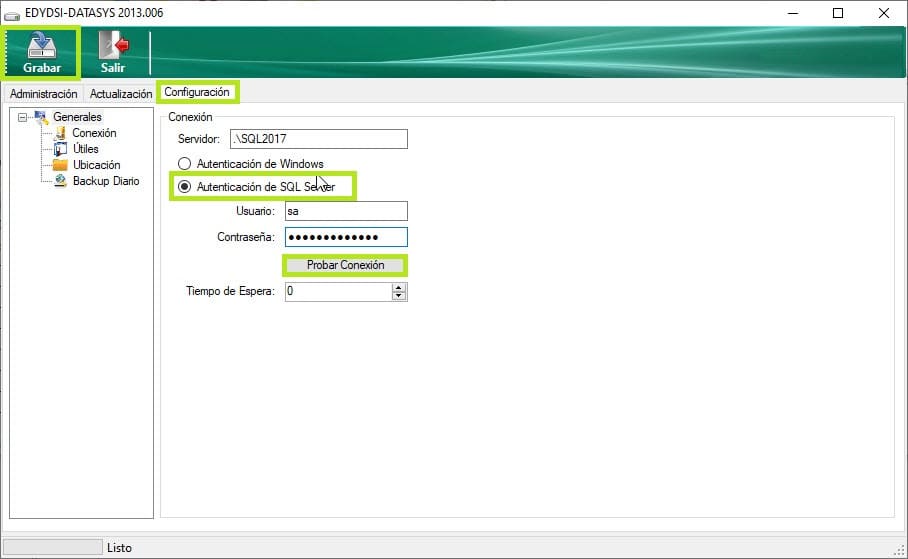
Task: Focus the Contraseña password field
Action: point(345,237)
